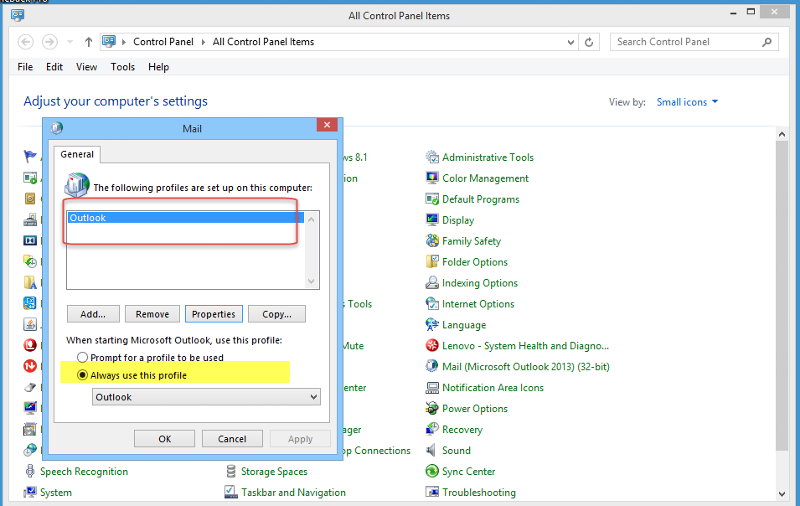Click profile list scroll down arrow
800x506 pixels.
click(311, 282)
